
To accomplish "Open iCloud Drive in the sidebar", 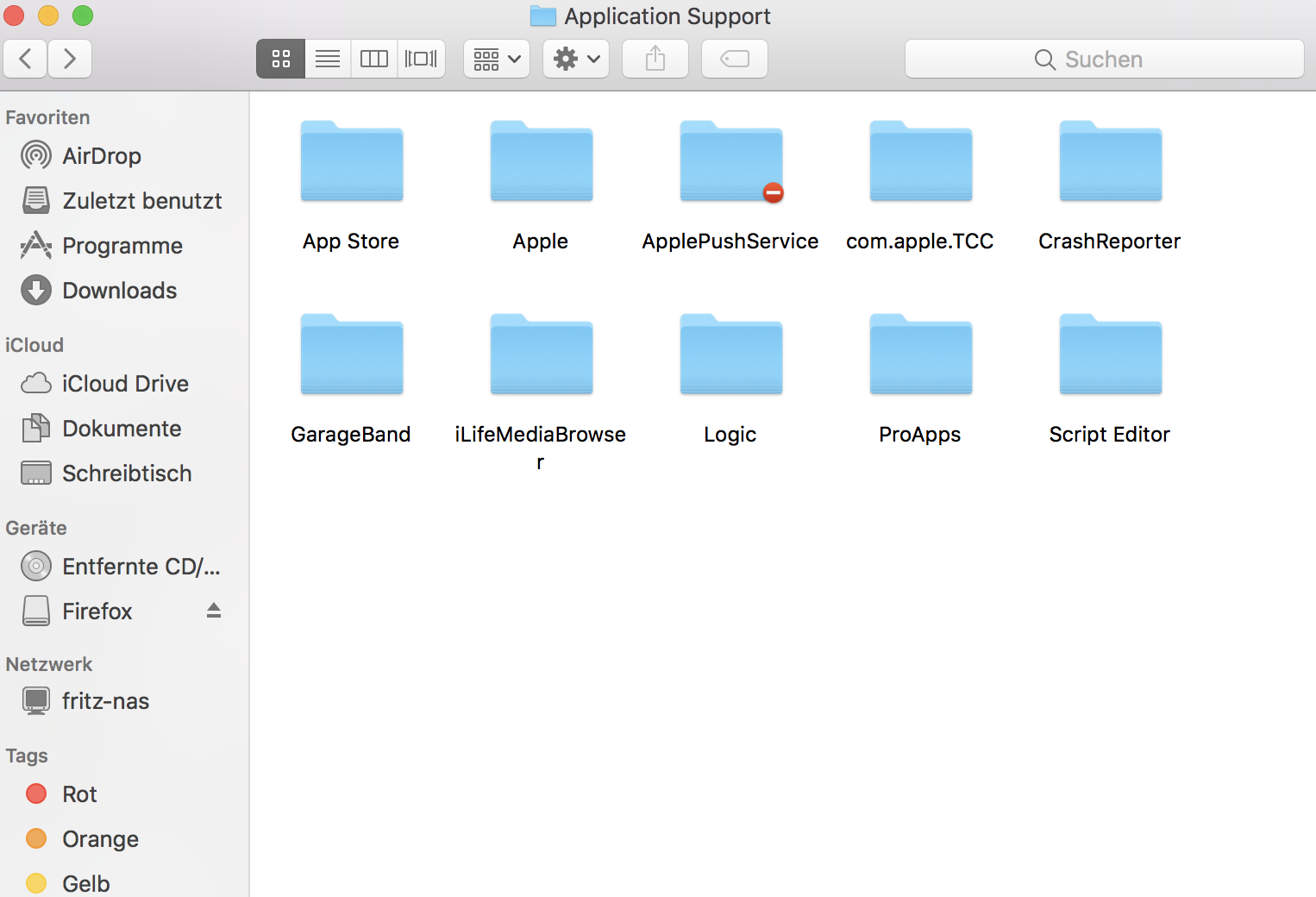I will click(125, 384).
